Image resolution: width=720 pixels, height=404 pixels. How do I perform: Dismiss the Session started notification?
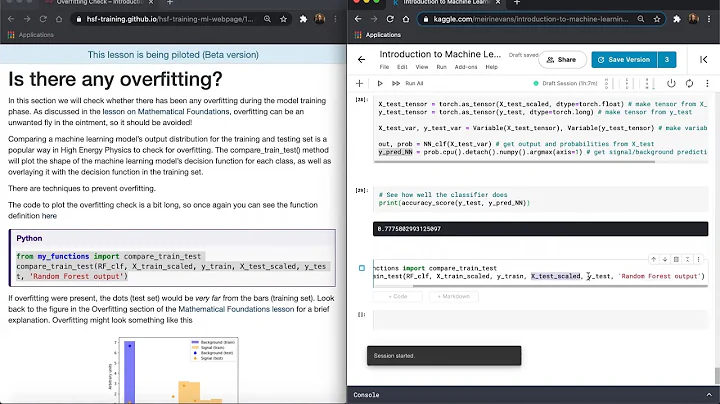(x=444, y=356)
